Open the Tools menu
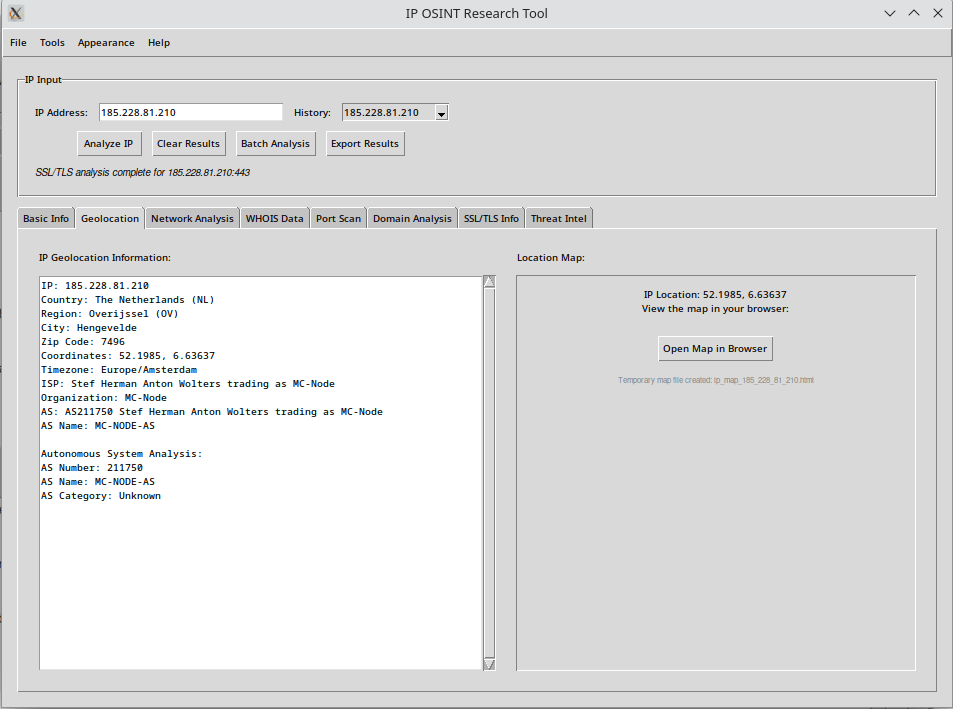The width and height of the screenshot is (953, 709). point(52,43)
